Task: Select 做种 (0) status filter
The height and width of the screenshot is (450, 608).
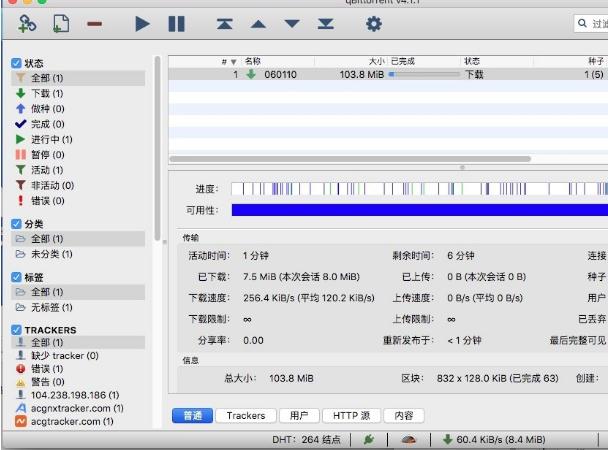Action: 78,109
